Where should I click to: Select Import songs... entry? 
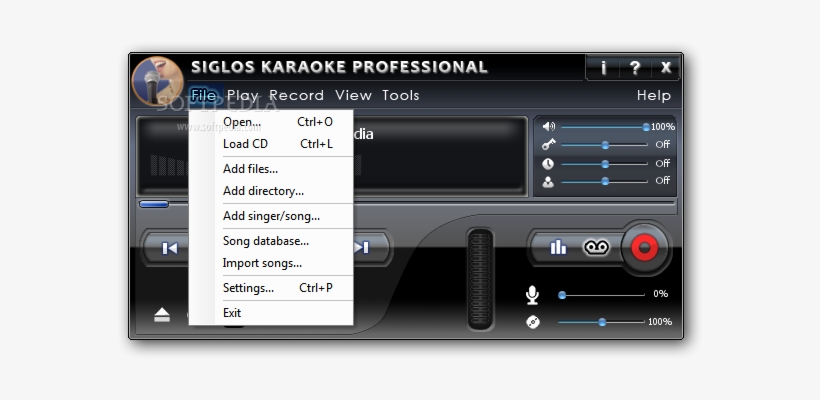(271, 263)
